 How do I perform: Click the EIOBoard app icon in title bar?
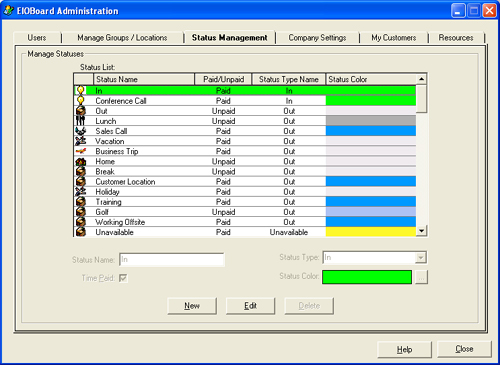(9, 11)
